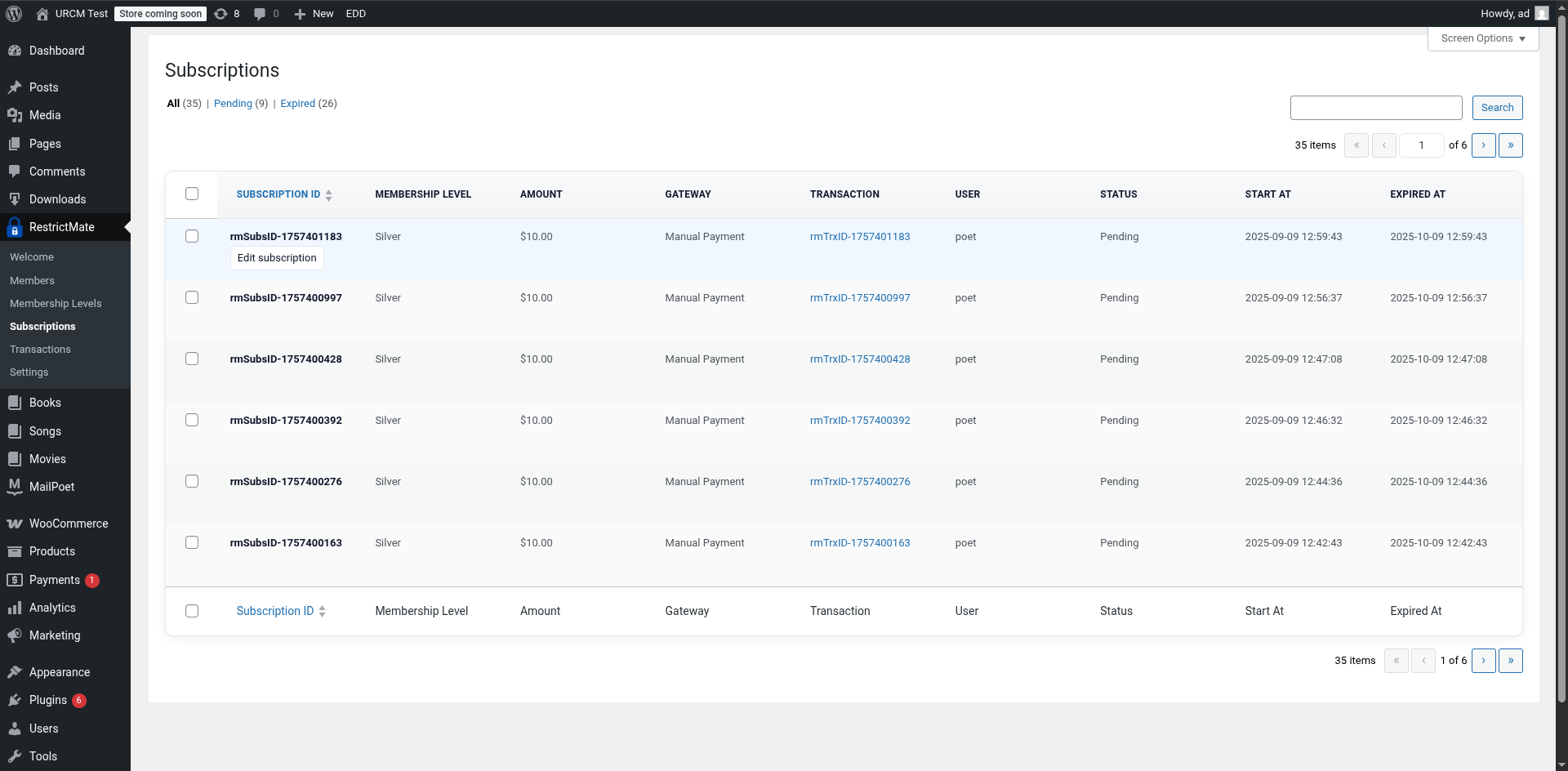This screenshot has width=1568, height=771.
Task: Click the Users icon in sidebar
Action: (x=15, y=729)
